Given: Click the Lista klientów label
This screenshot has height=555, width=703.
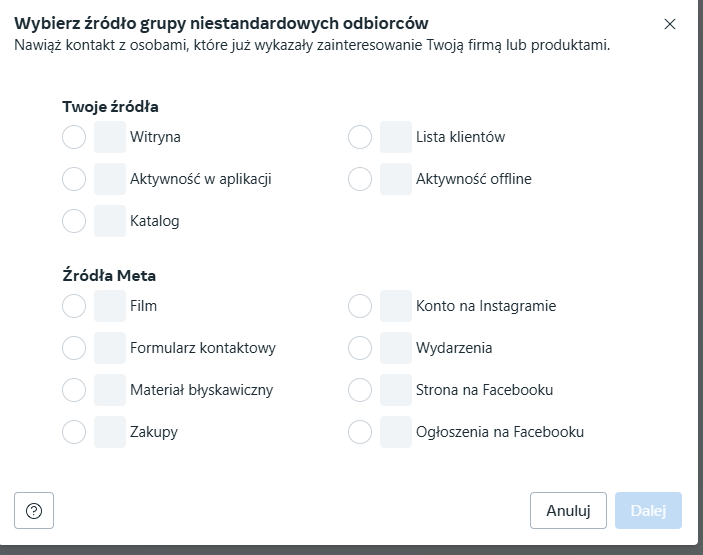Looking at the screenshot, I should (x=460, y=137).
